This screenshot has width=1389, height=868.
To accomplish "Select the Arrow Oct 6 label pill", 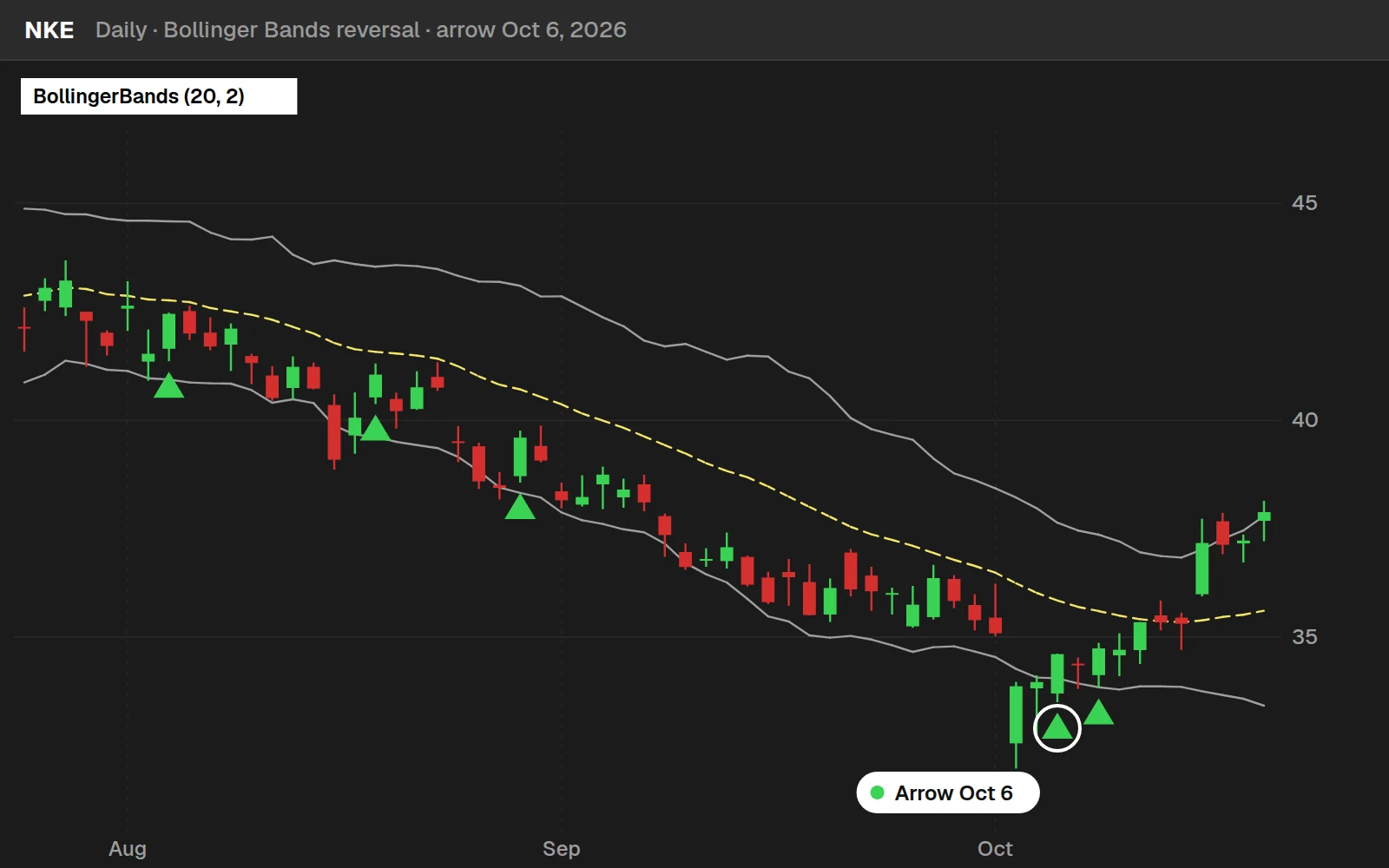I will (948, 792).
